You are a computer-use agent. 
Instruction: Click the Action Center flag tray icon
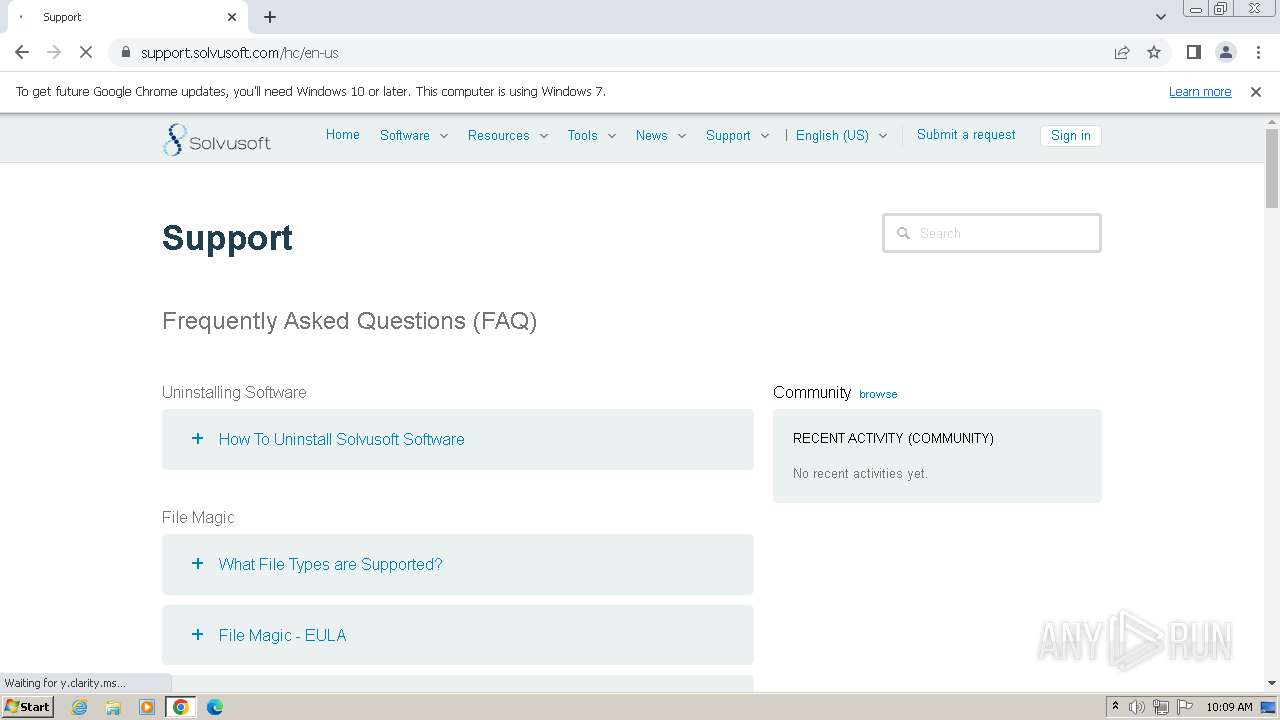coord(1185,707)
